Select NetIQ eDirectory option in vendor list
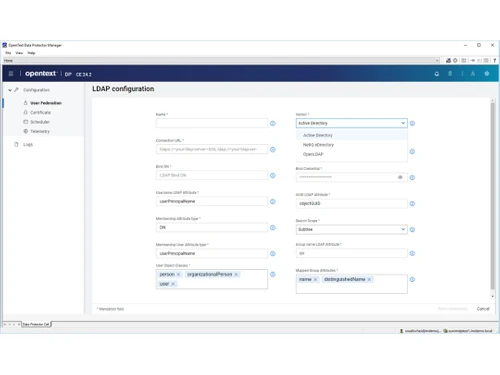 [352, 145]
